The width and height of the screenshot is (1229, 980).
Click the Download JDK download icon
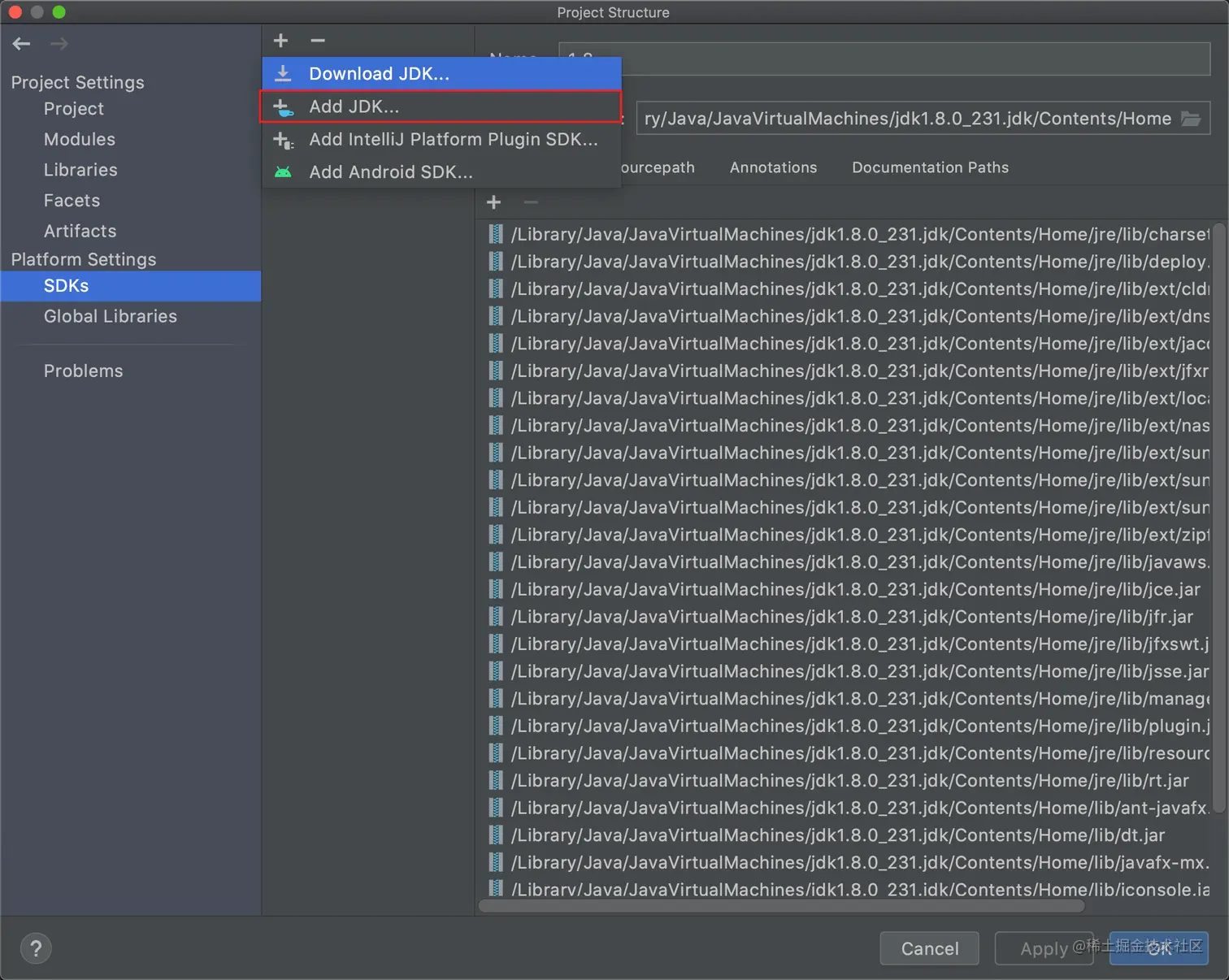(283, 74)
